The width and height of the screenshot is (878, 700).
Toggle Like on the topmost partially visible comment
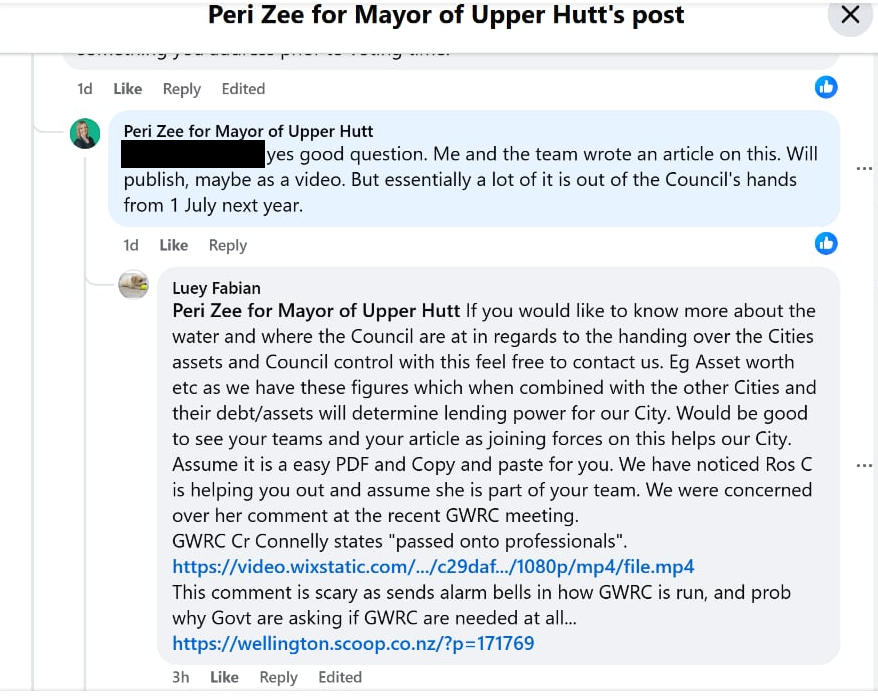pos(127,89)
